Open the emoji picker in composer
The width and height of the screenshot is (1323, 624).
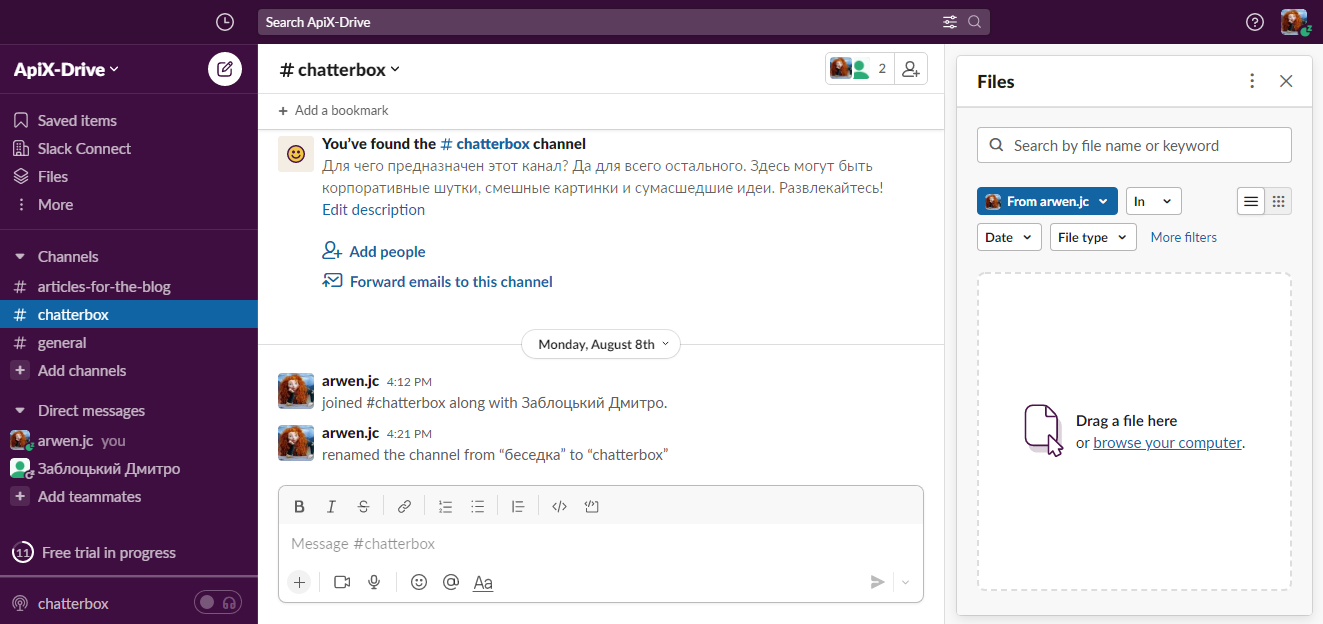coord(419,582)
